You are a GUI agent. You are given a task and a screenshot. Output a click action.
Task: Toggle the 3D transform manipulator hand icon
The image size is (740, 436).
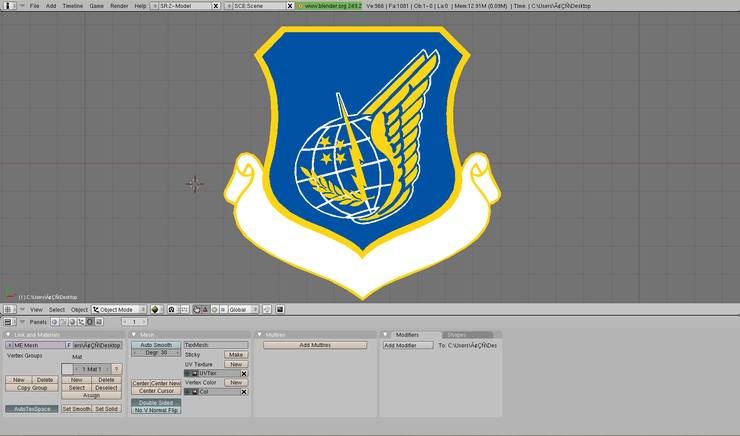pyautogui.click(x=196, y=310)
